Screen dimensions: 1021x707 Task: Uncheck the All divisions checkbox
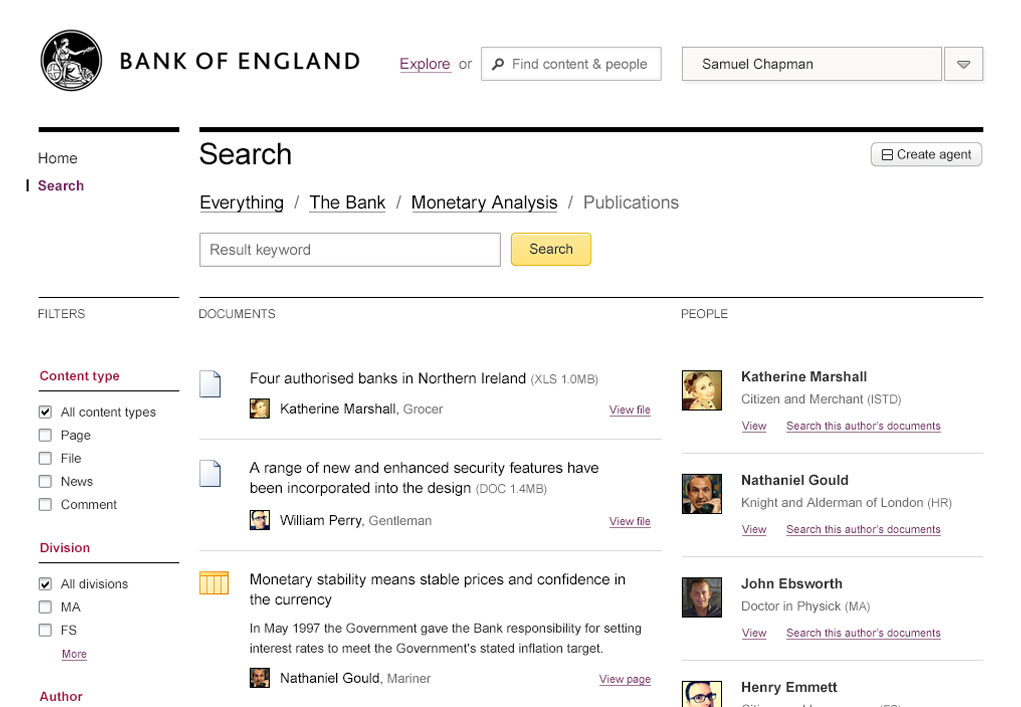45,584
